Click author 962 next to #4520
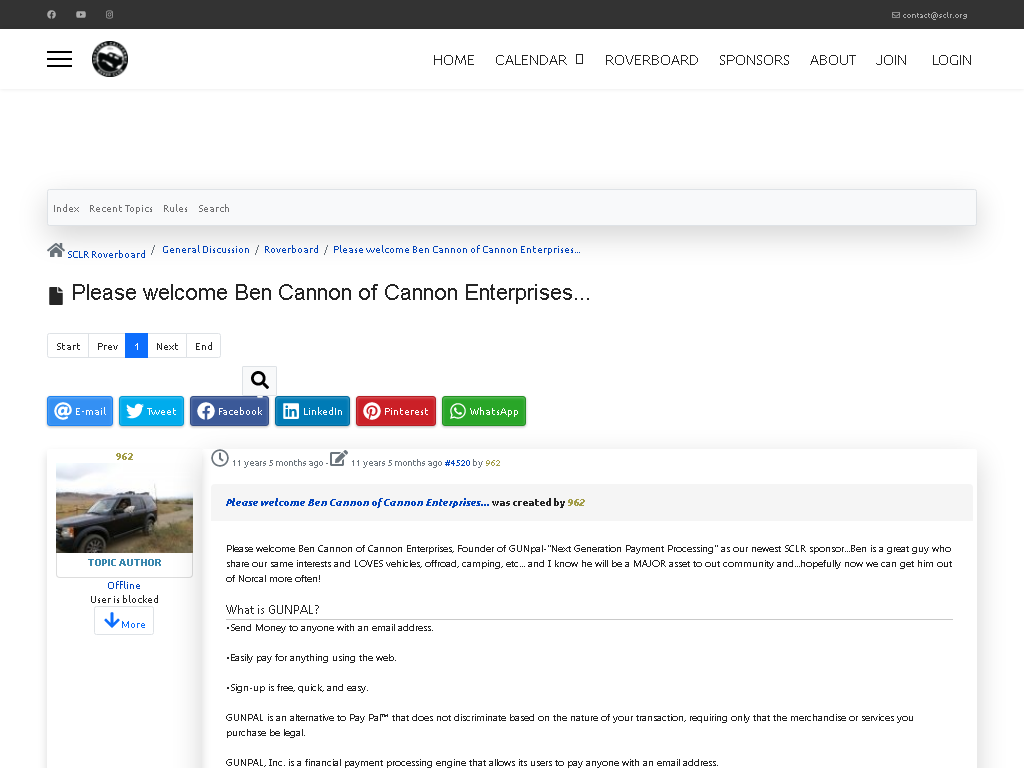 point(493,463)
